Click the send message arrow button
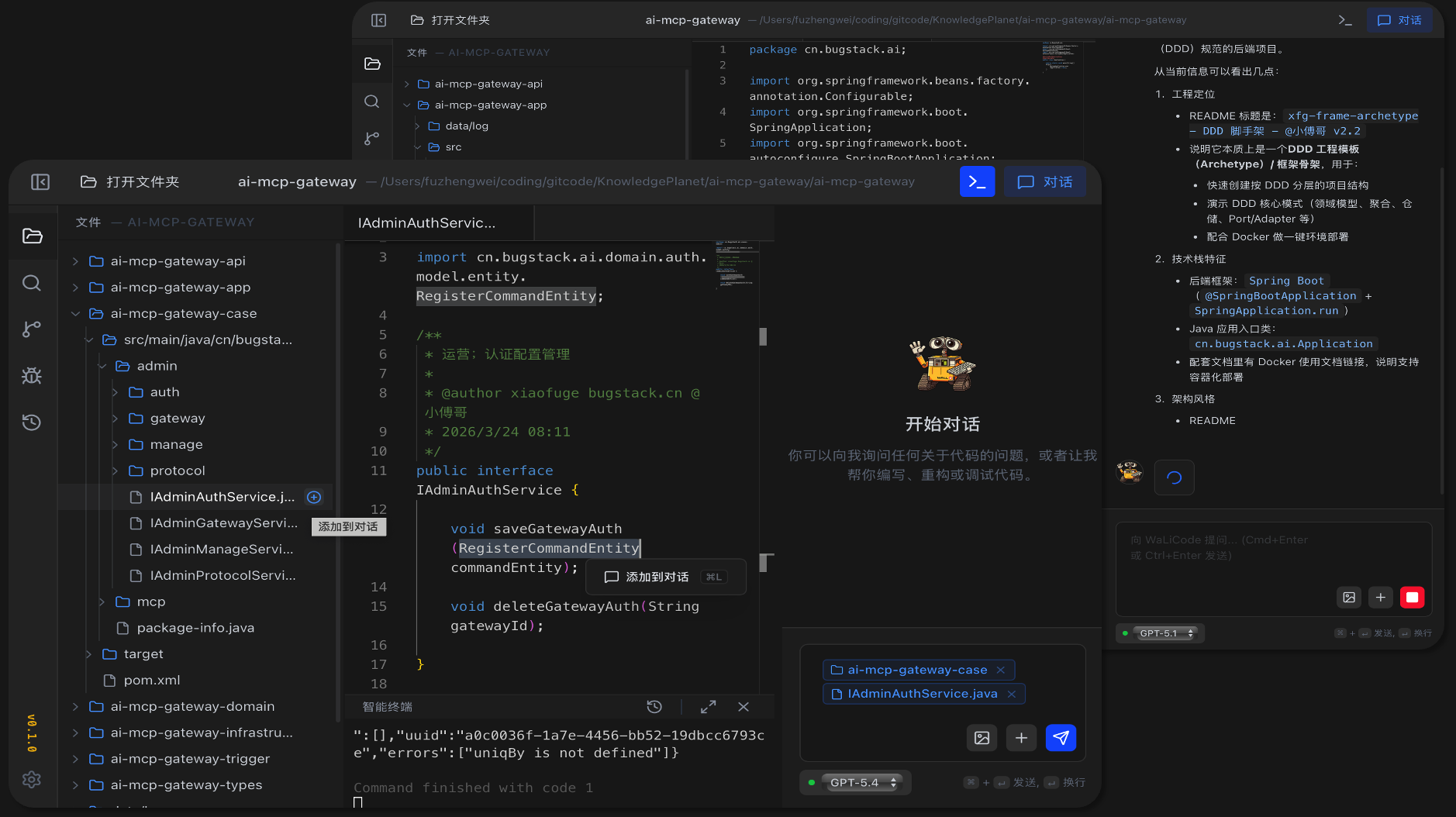 click(1061, 738)
